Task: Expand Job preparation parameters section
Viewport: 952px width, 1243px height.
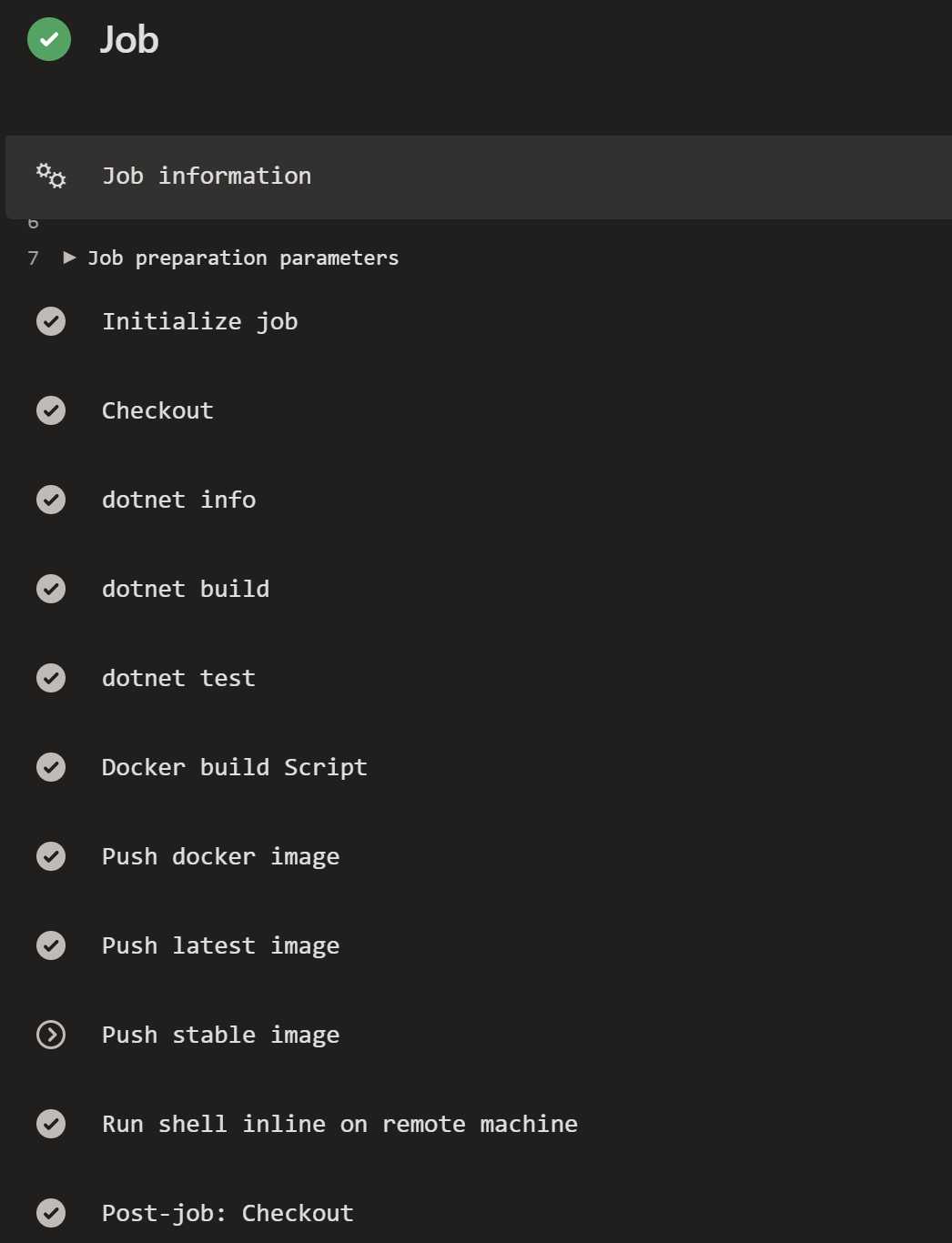Action: [69, 258]
